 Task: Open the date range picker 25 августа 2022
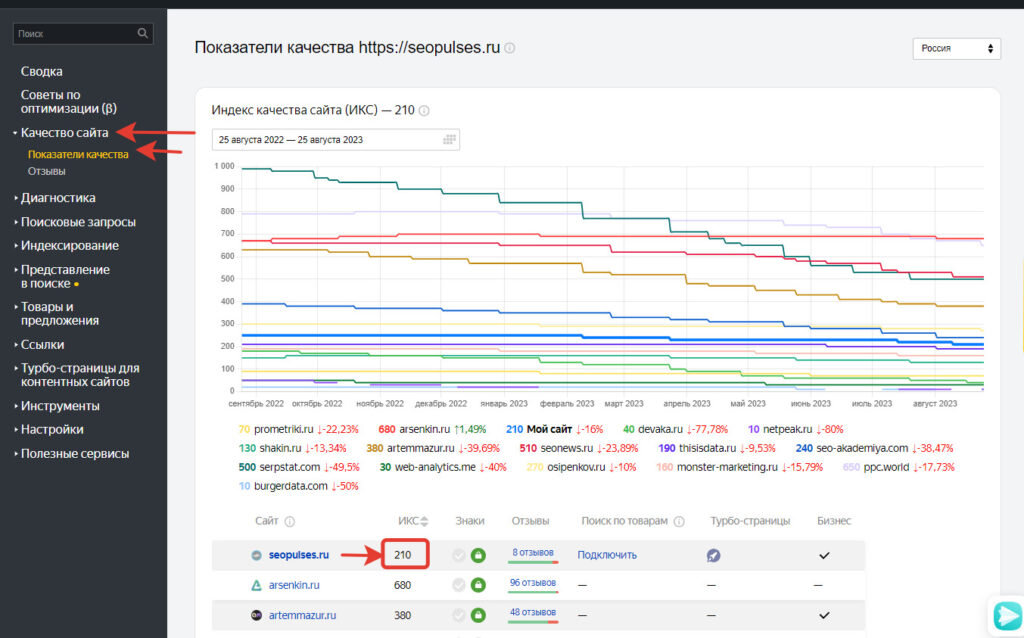336,140
